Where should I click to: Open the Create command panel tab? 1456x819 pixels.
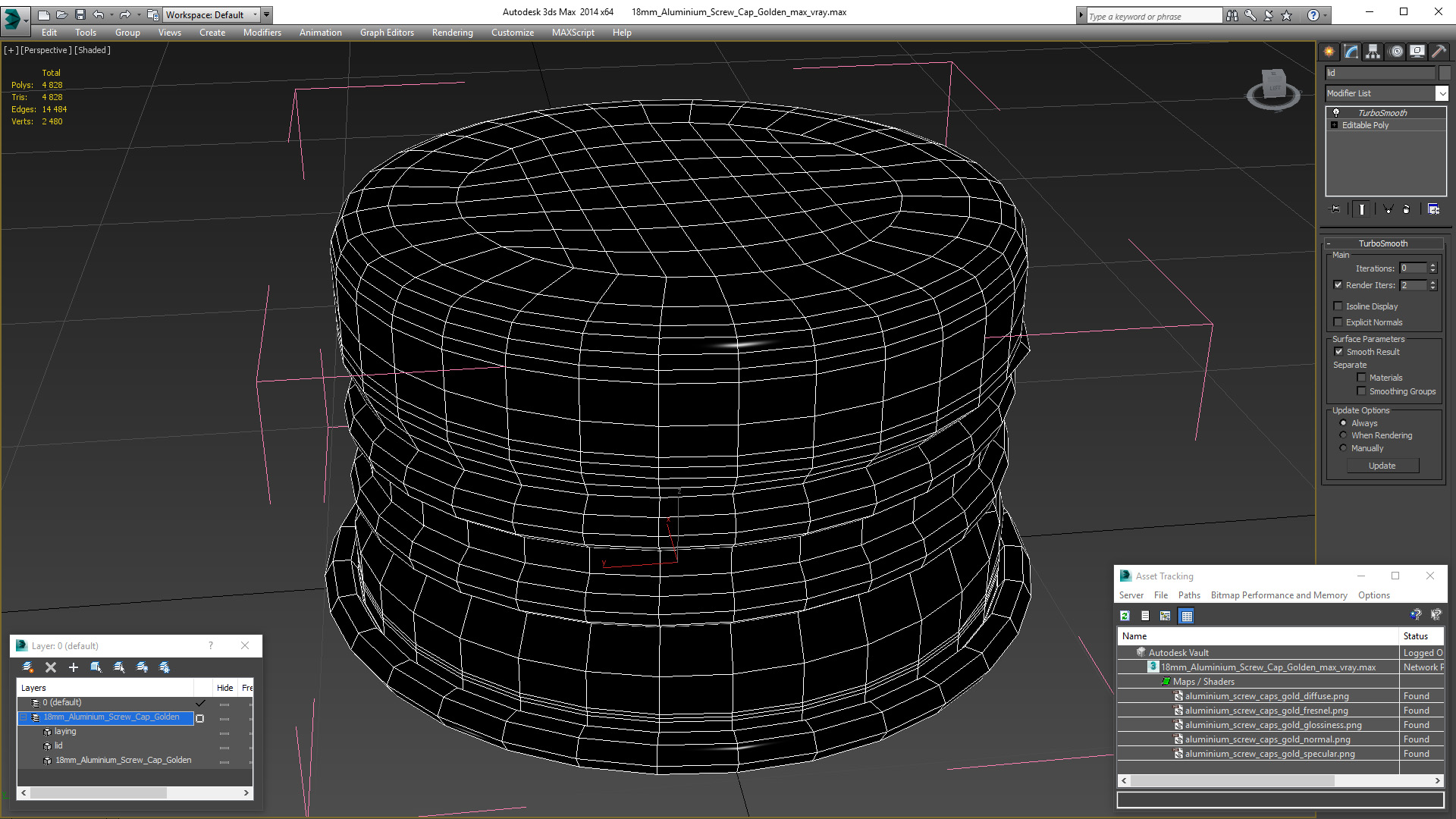(1329, 52)
